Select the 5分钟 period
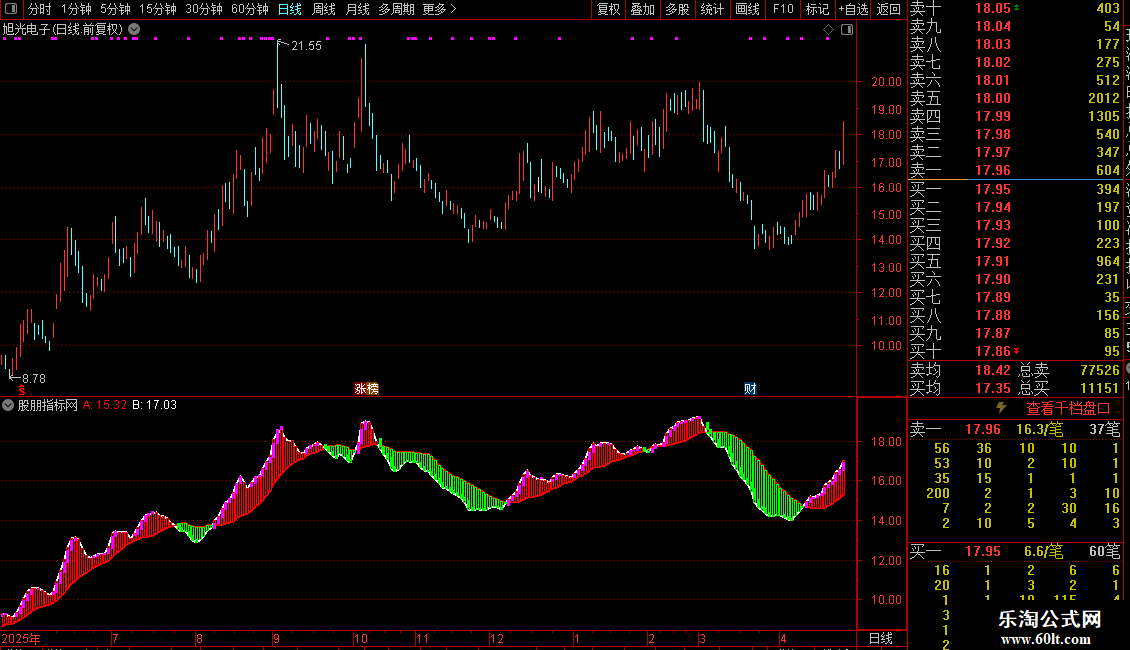Image resolution: width=1130 pixels, height=650 pixels. point(115,9)
